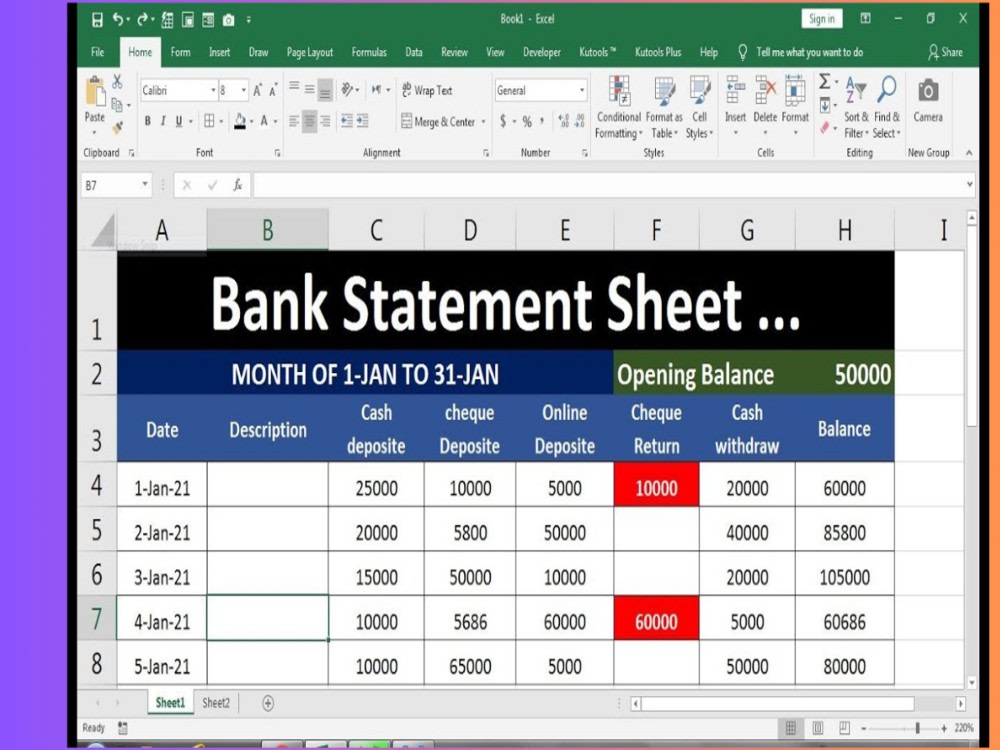Image resolution: width=1000 pixels, height=750 pixels.
Task: Apply Percent Style
Action: (x=527, y=121)
